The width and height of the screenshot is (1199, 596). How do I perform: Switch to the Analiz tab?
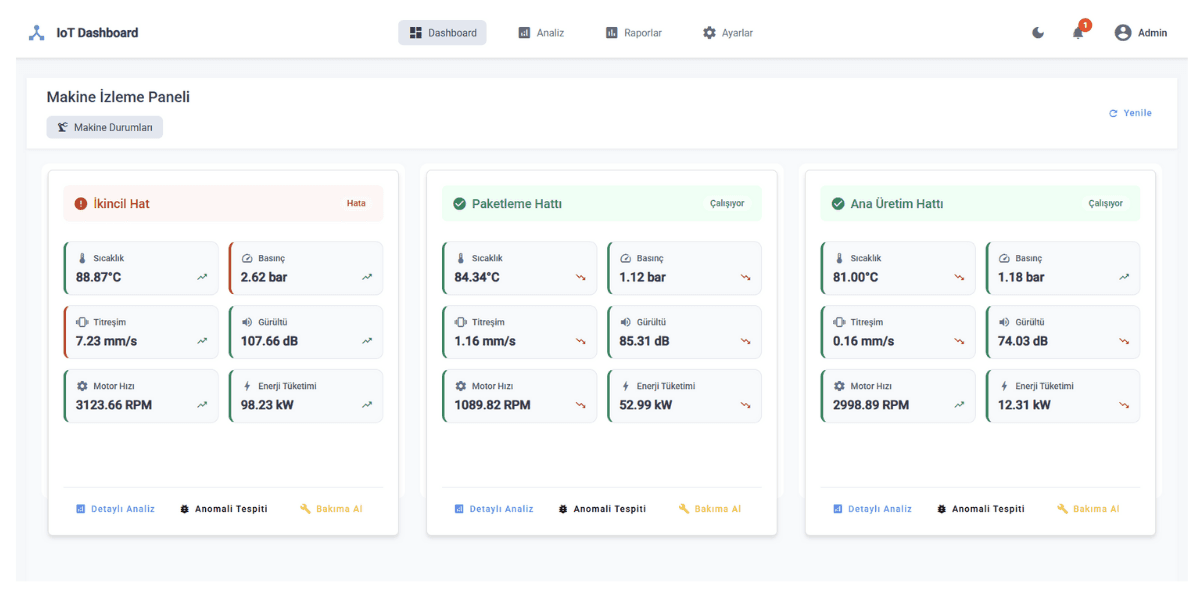pyautogui.click(x=540, y=32)
